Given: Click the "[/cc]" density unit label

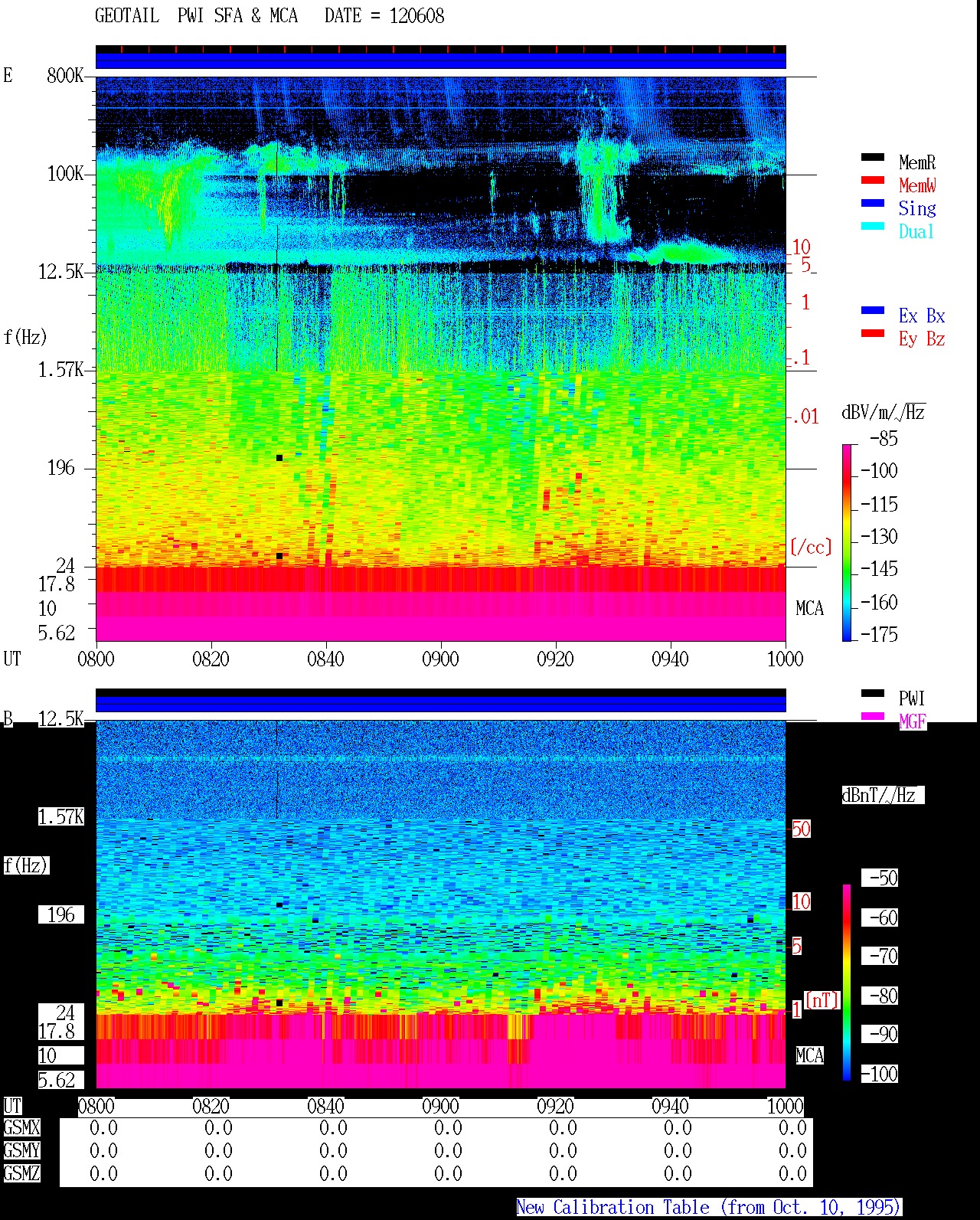Looking at the screenshot, I should (x=811, y=547).
